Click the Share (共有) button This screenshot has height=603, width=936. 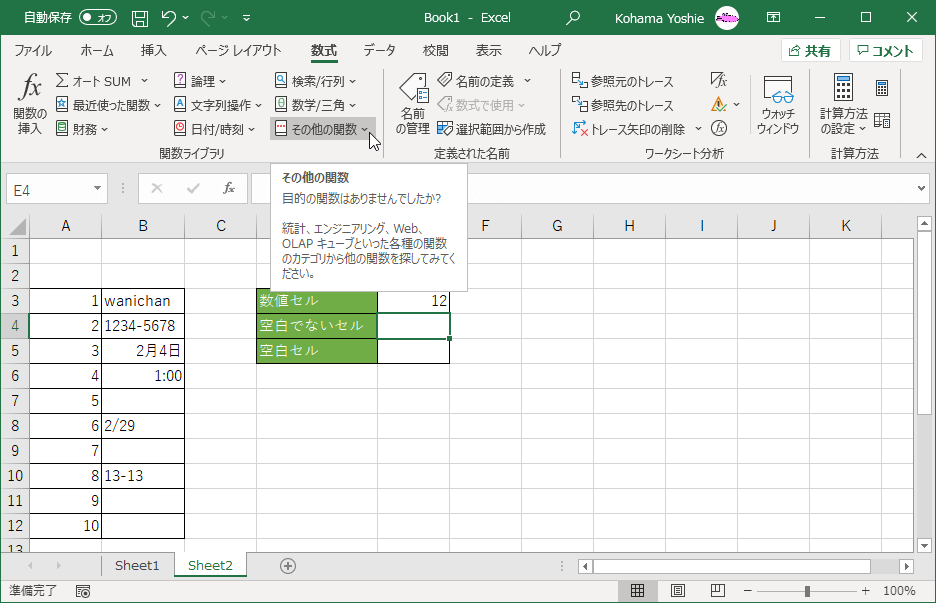tap(810, 51)
